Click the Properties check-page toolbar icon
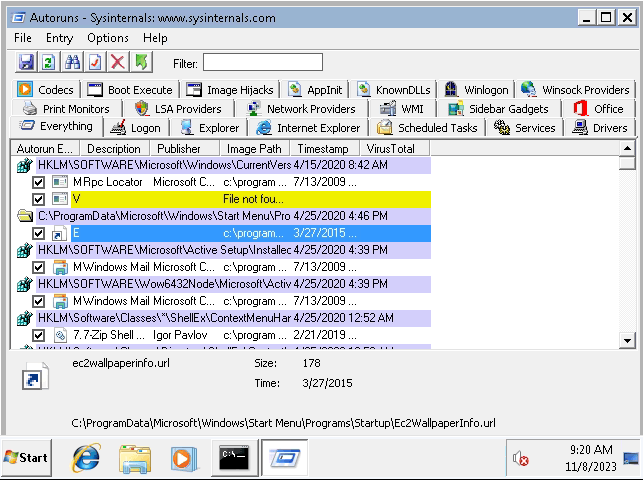 tap(95, 62)
